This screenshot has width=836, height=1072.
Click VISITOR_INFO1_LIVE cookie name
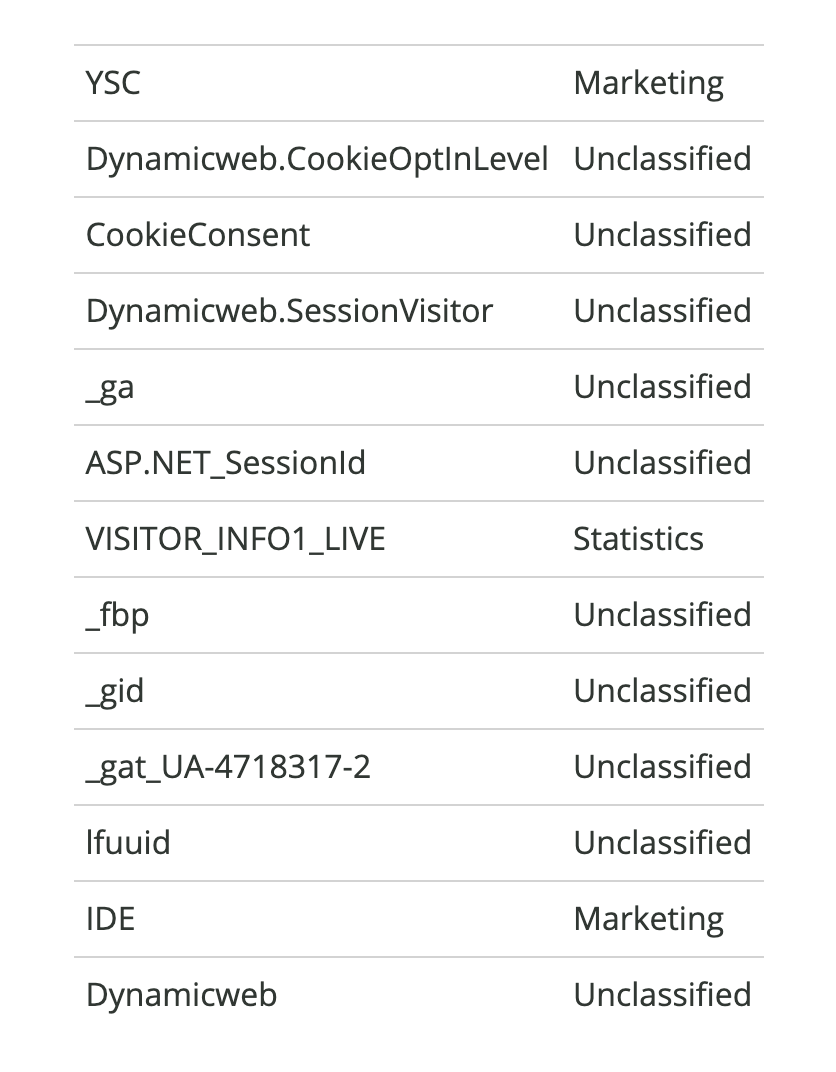click(x=235, y=539)
